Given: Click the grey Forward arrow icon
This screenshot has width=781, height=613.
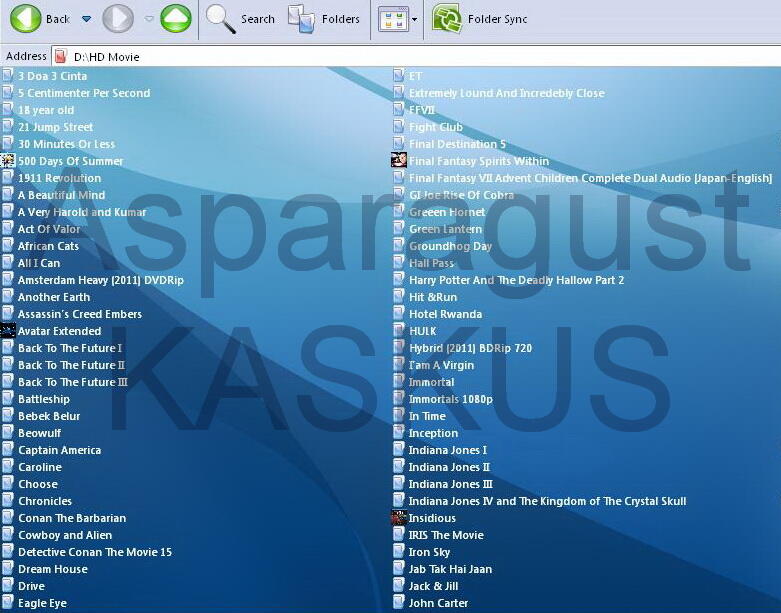Looking at the screenshot, I should [x=118, y=18].
